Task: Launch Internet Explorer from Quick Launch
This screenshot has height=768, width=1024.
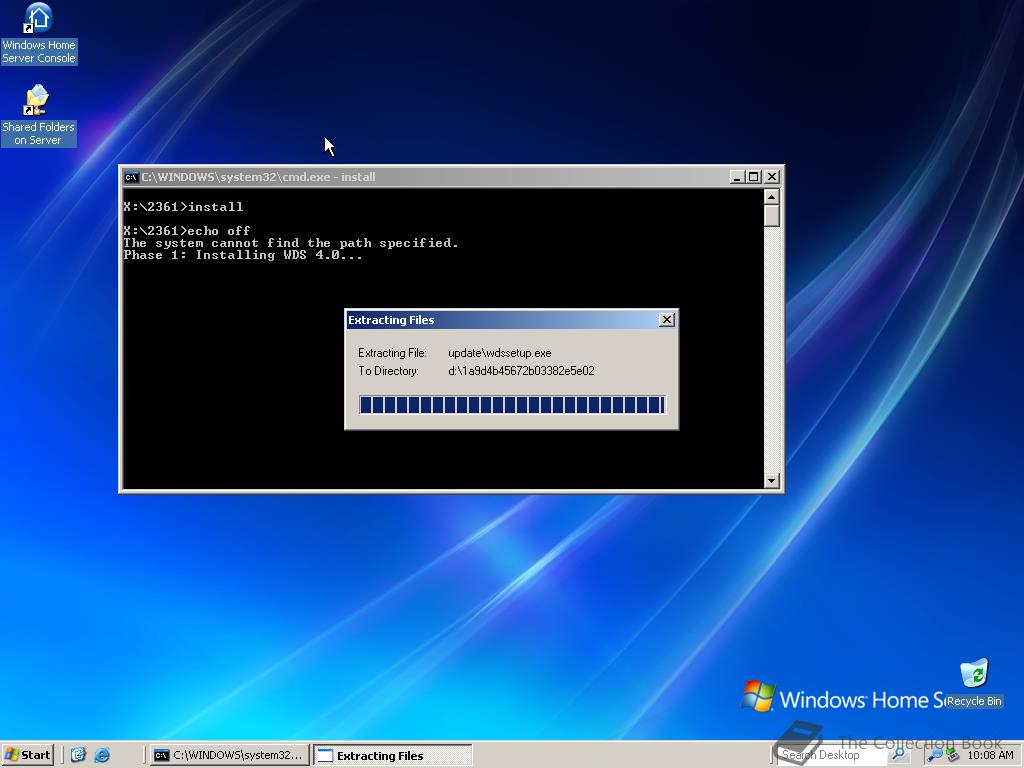Action: (102, 755)
